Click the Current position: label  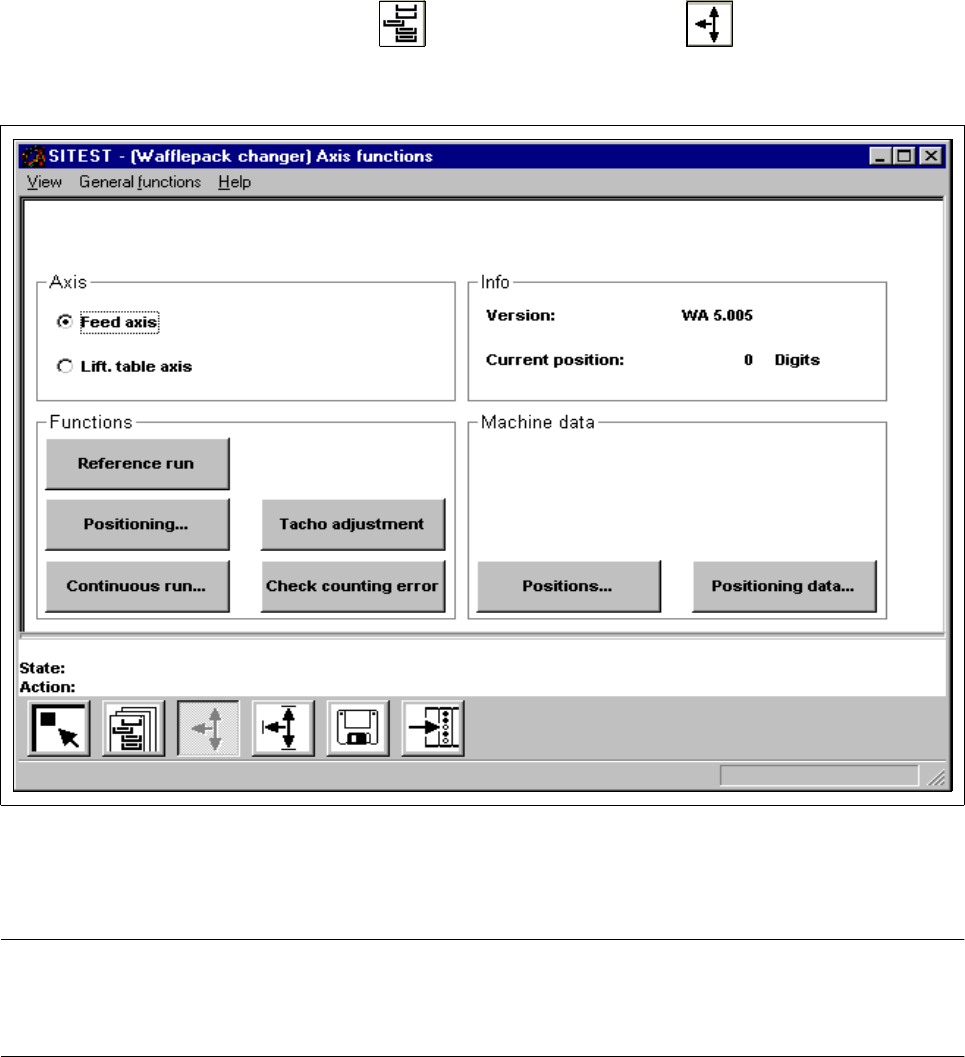(x=555, y=360)
